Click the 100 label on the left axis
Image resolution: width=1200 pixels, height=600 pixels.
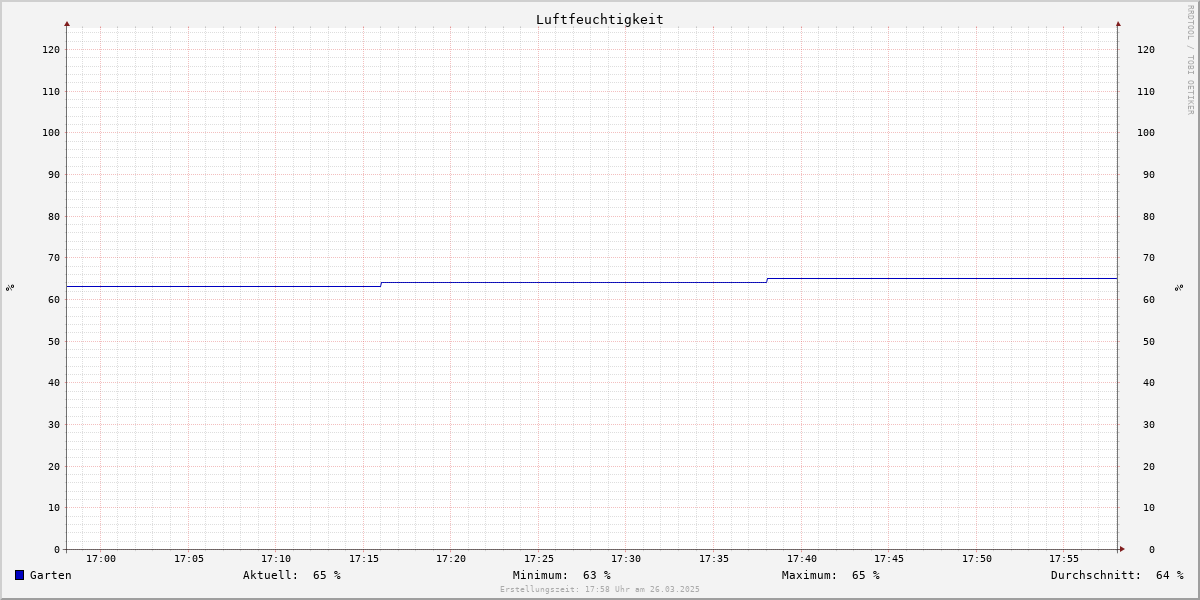(51, 133)
